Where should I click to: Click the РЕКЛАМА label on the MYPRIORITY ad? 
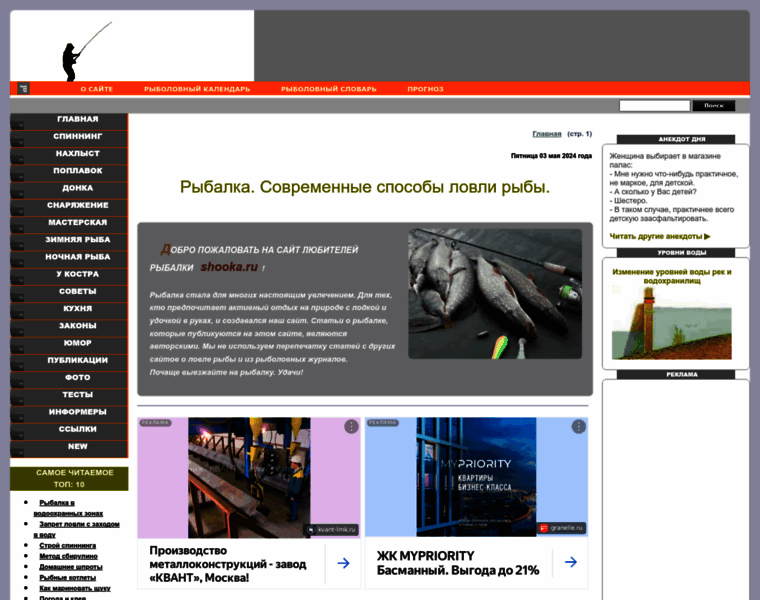coord(382,423)
